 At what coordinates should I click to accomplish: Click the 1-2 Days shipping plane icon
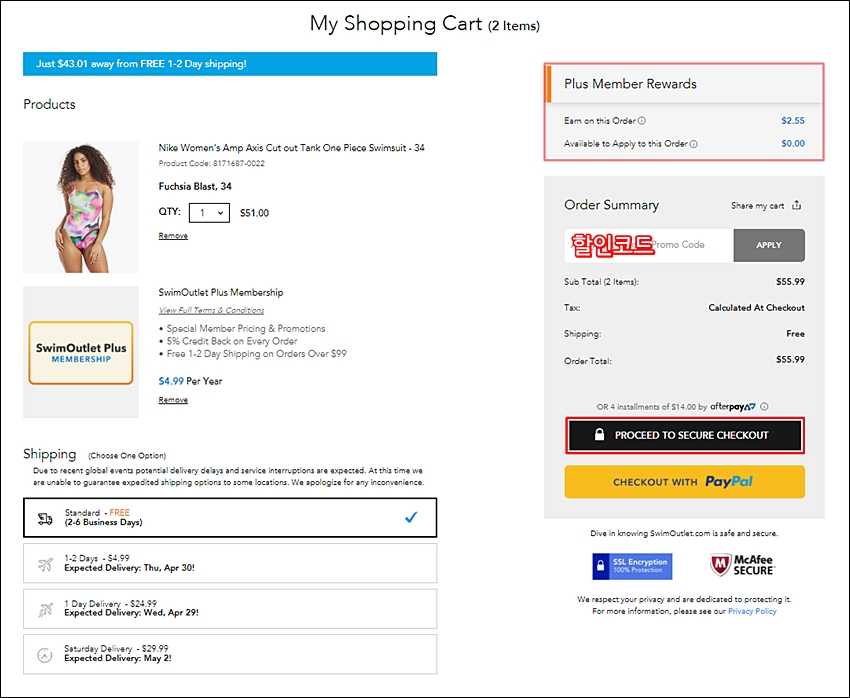pos(45,564)
